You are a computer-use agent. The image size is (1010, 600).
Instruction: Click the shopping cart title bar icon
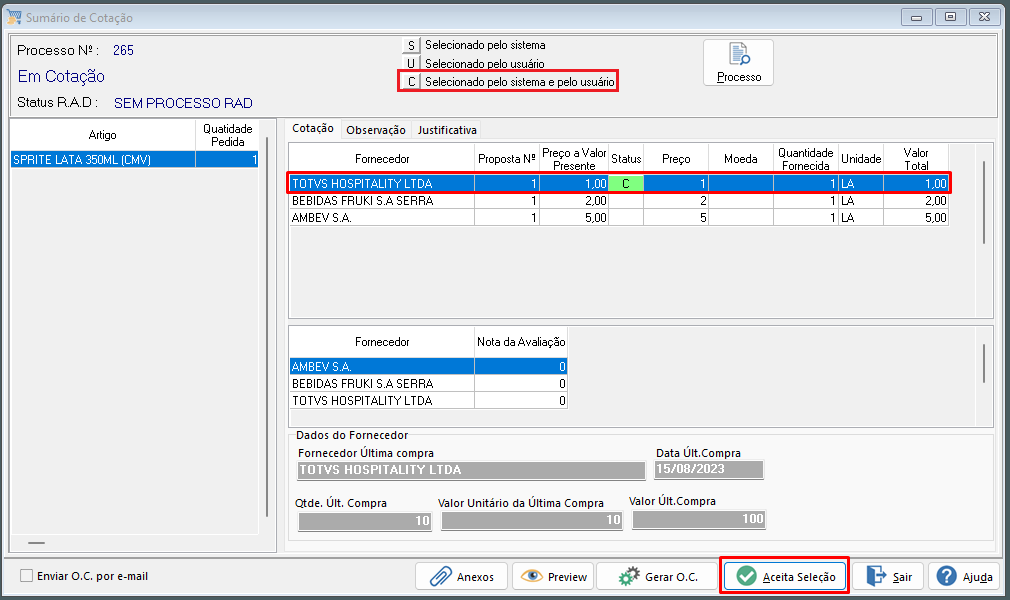click(x=14, y=17)
